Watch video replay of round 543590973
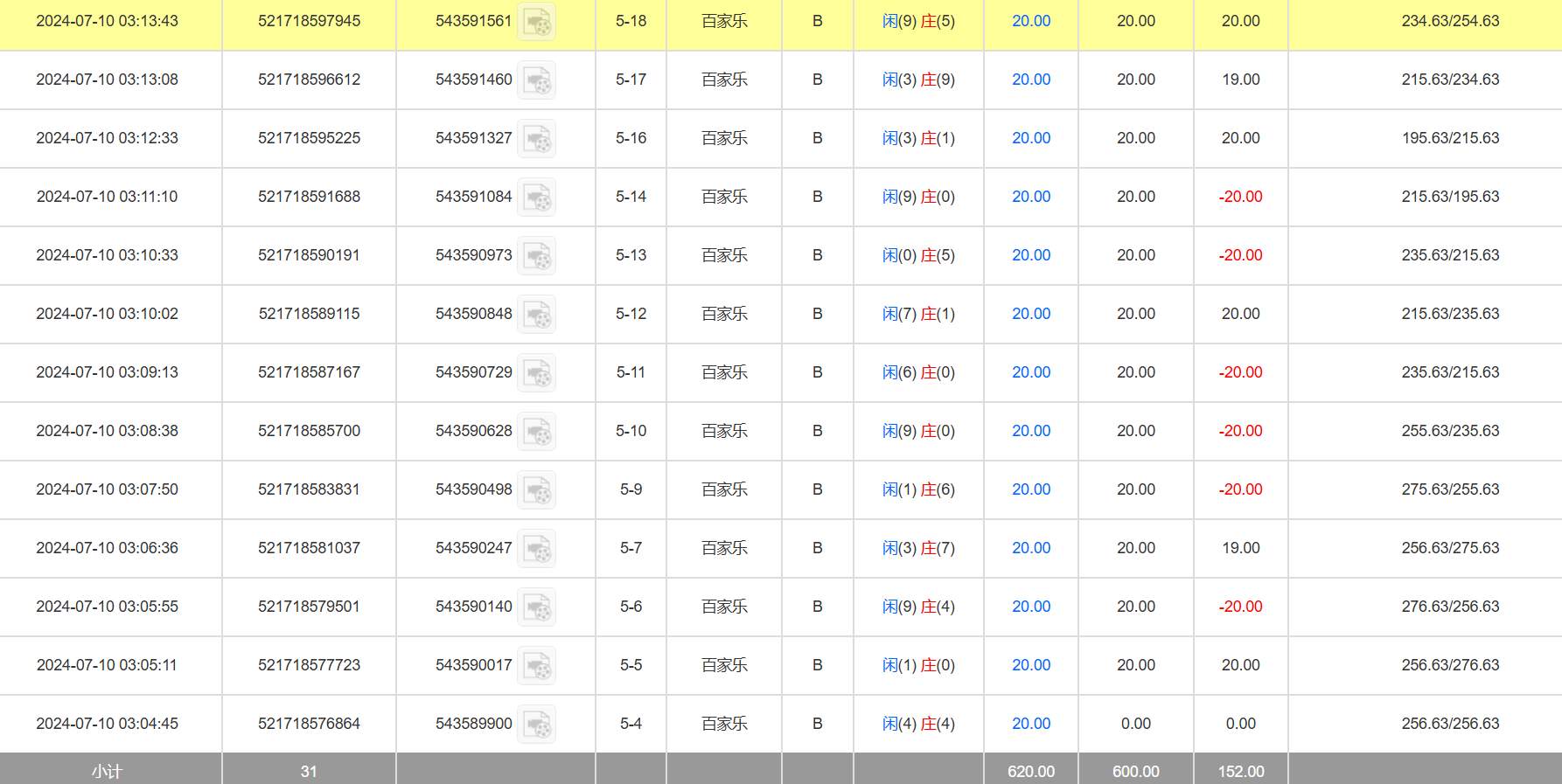 [x=536, y=256]
